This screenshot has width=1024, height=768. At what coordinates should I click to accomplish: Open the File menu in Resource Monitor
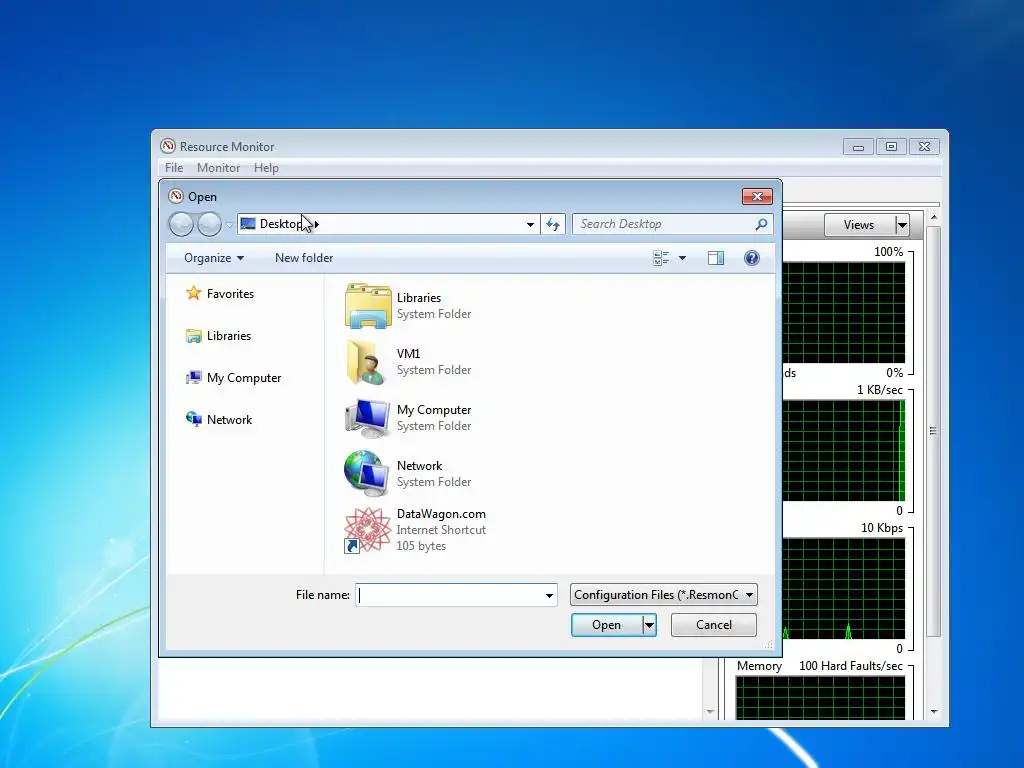[x=174, y=168]
